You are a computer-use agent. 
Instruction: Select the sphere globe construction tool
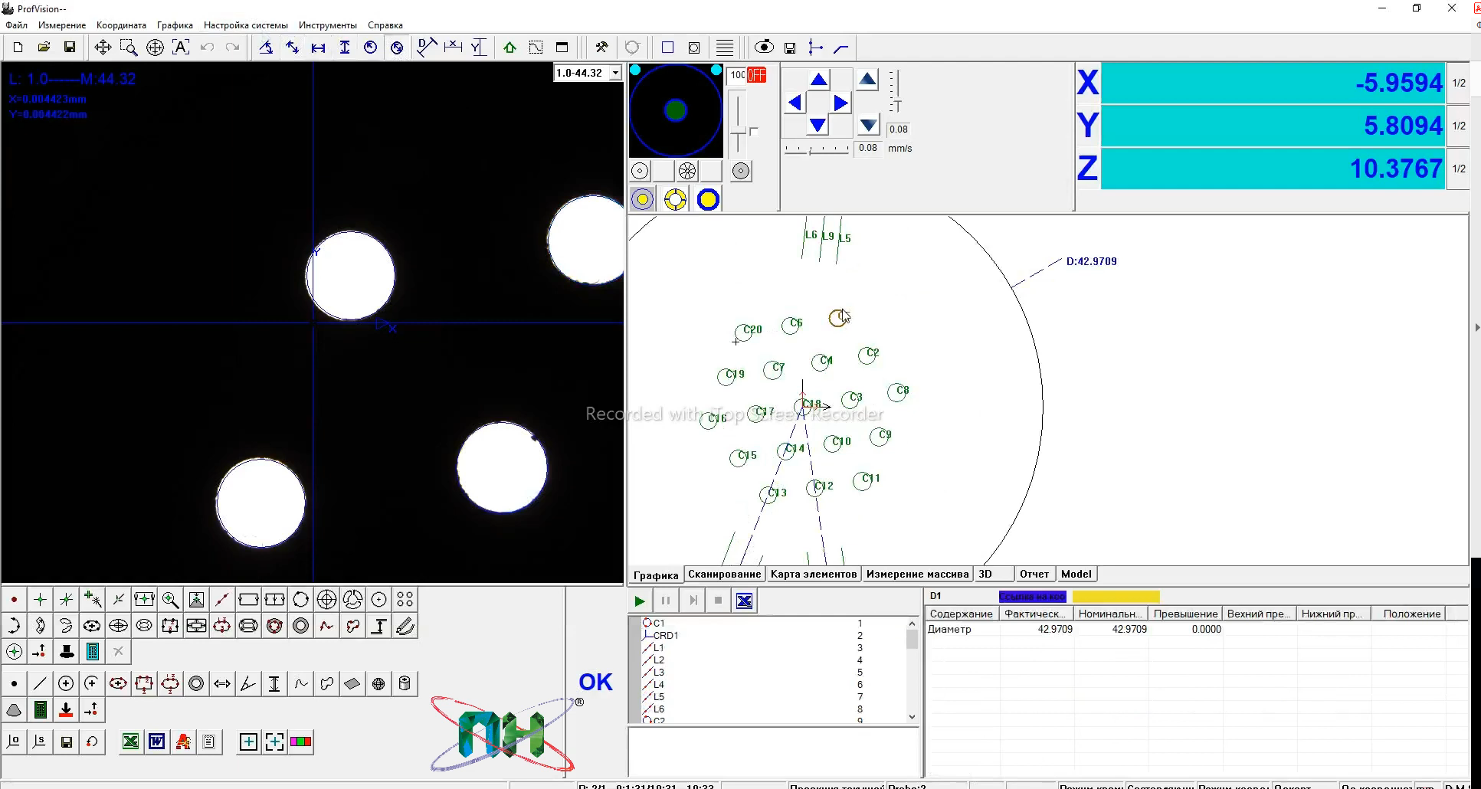(x=378, y=684)
